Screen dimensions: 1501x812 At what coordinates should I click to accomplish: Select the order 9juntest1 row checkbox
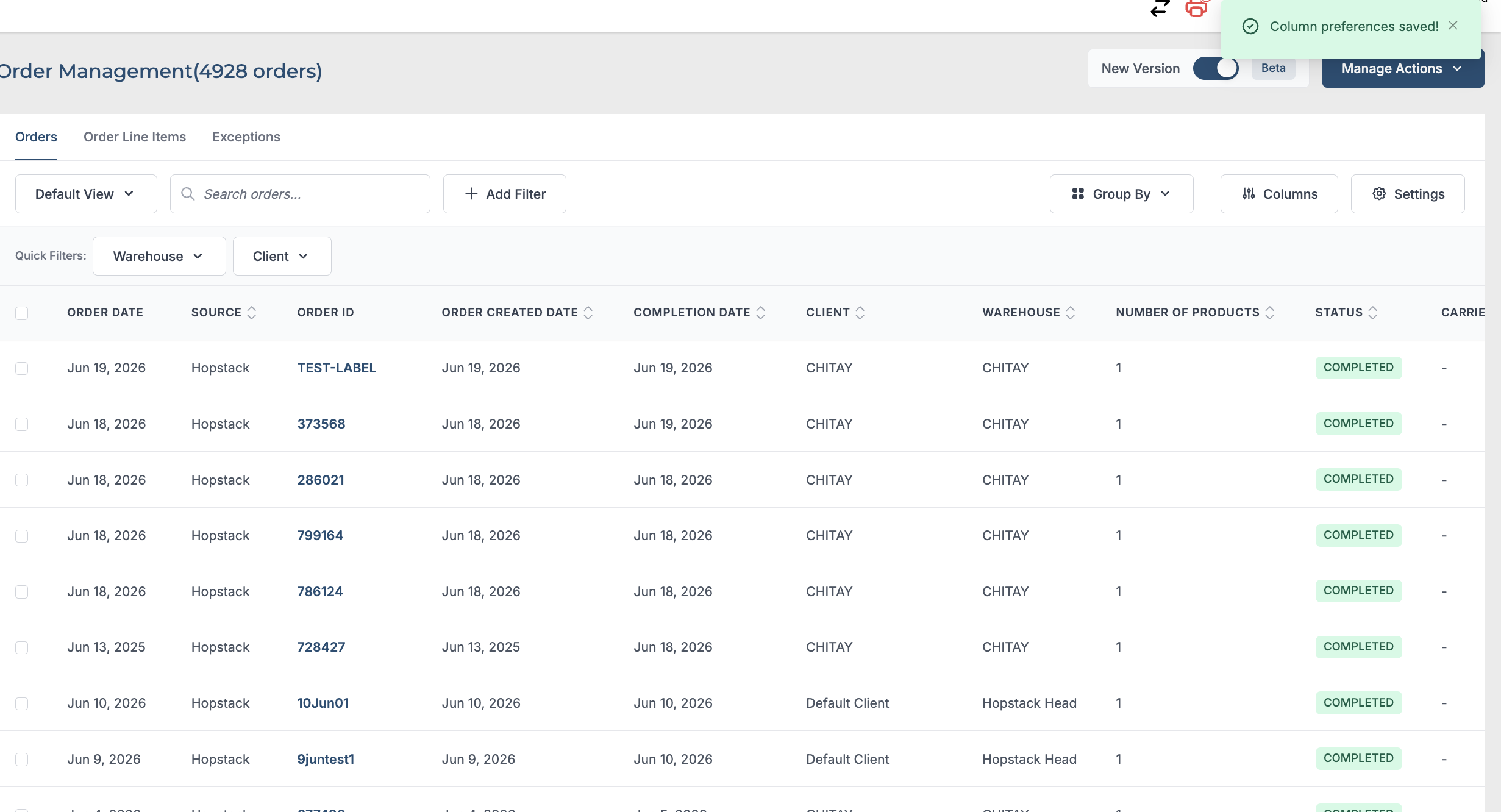pyautogui.click(x=22, y=760)
